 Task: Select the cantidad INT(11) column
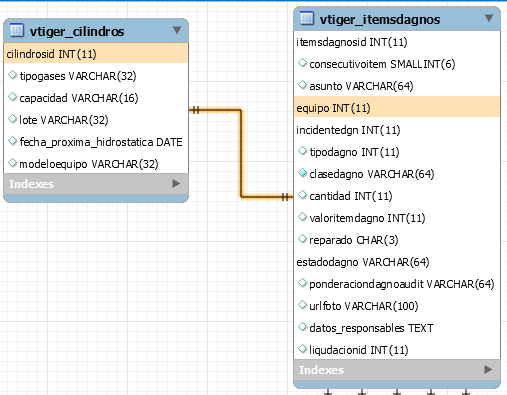tap(397, 196)
